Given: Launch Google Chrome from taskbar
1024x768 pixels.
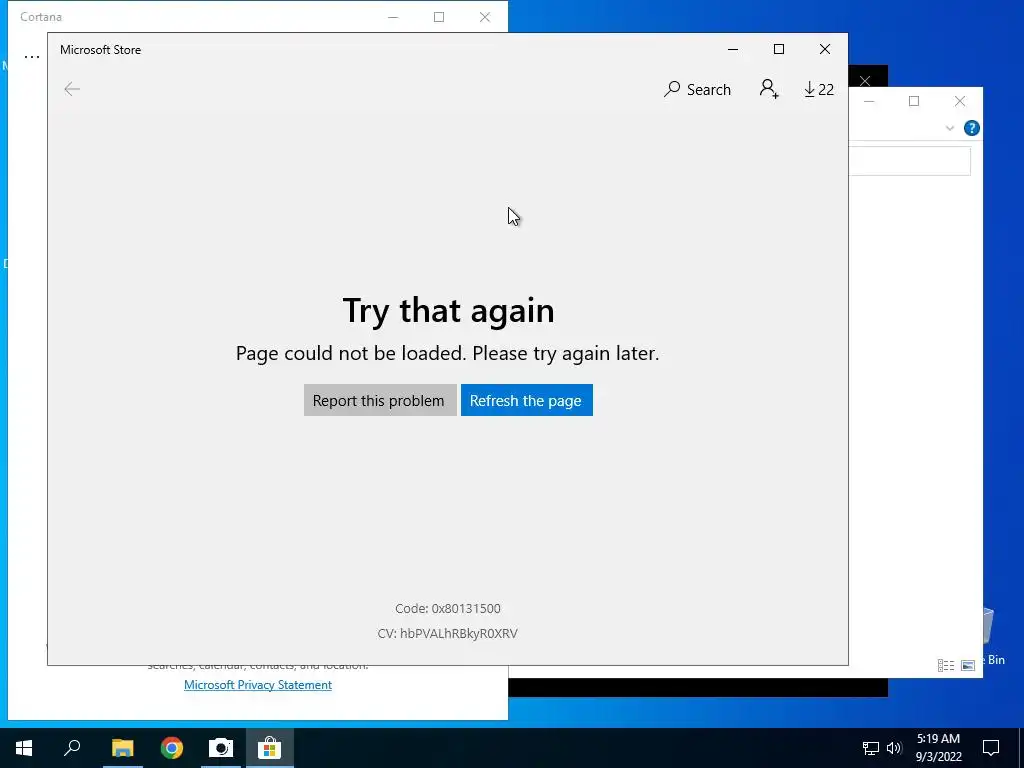Looking at the screenshot, I should 172,748.
